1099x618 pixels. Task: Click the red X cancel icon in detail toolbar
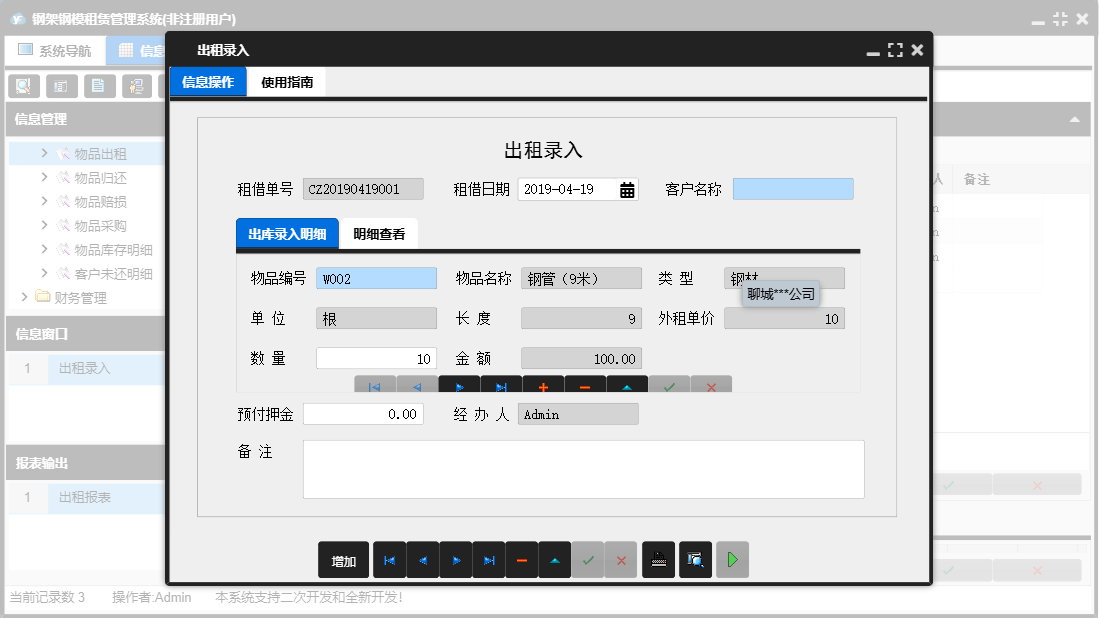(712, 384)
